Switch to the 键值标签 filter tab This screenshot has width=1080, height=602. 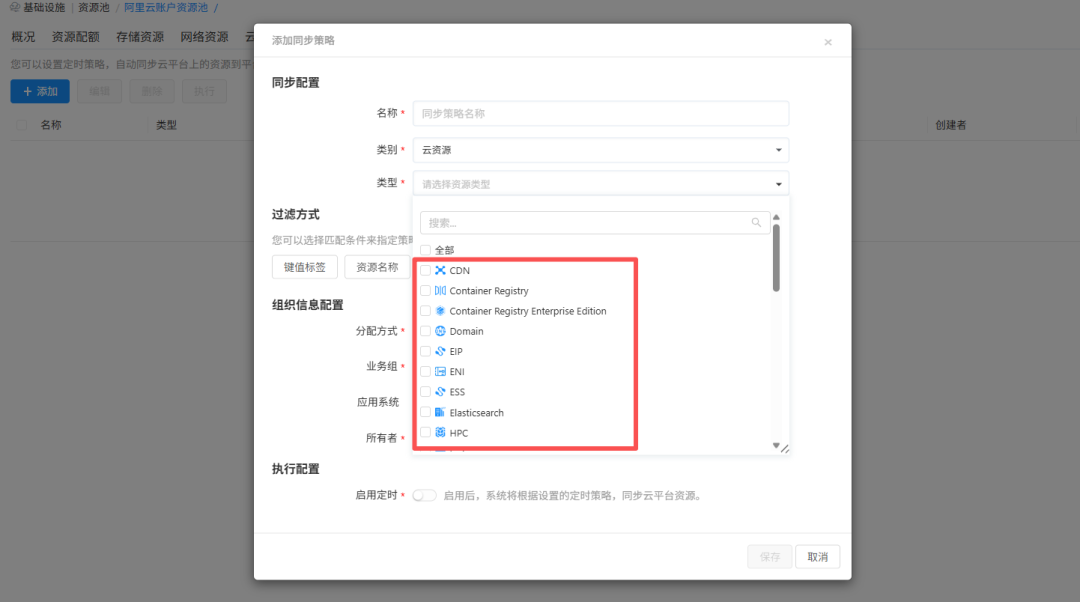point(305,267)
